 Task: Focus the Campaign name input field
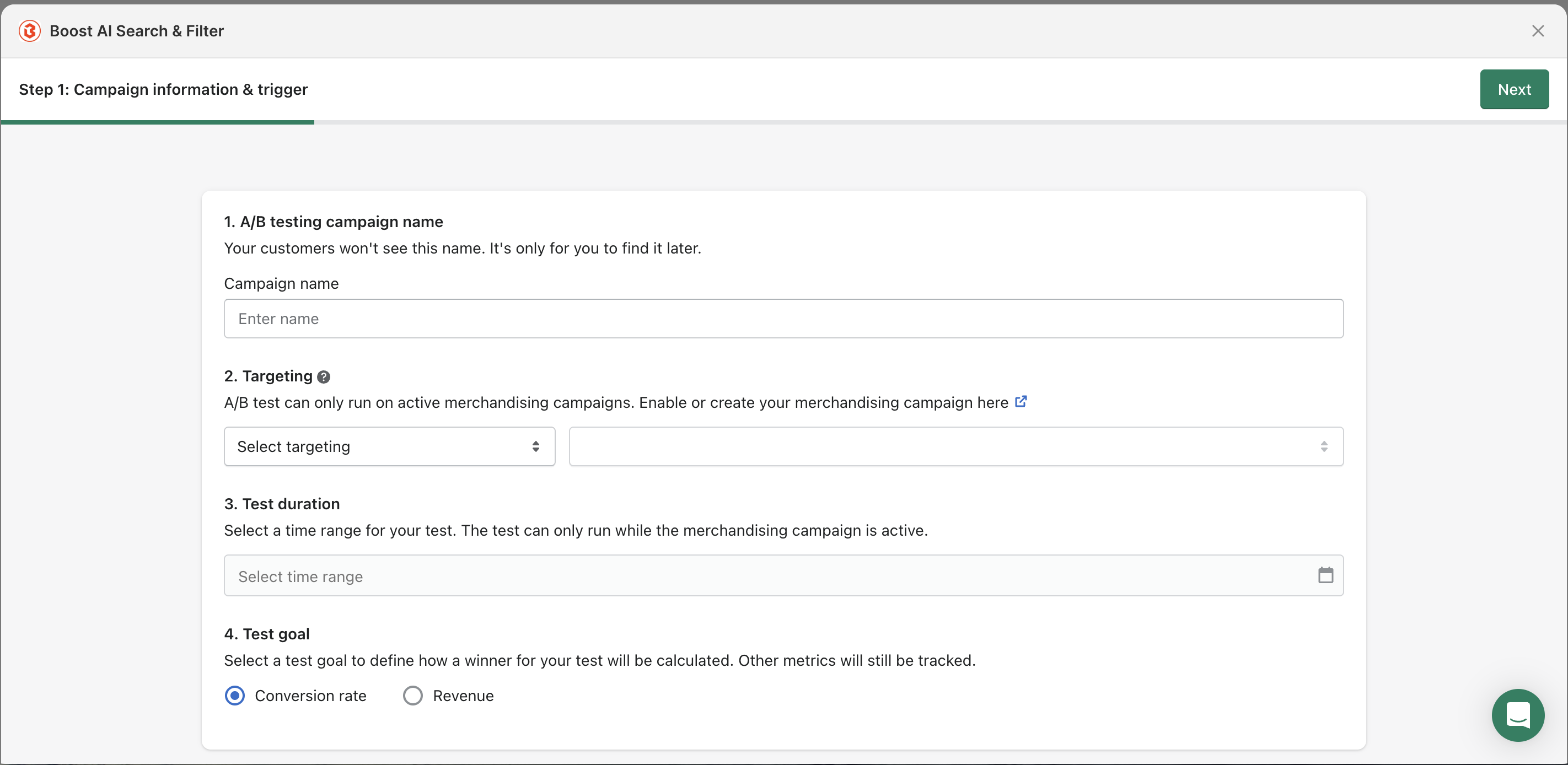click(x=783, y=319)
